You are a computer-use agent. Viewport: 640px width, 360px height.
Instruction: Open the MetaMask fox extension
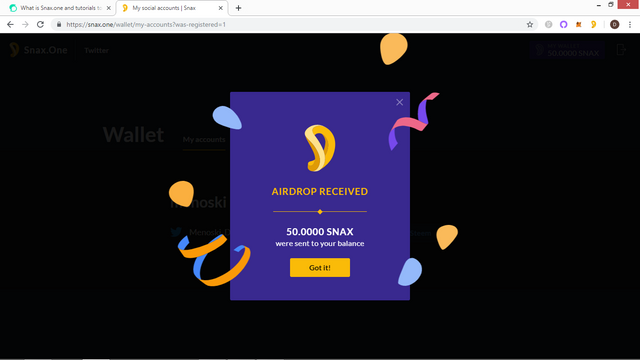[x=578, y=24]
